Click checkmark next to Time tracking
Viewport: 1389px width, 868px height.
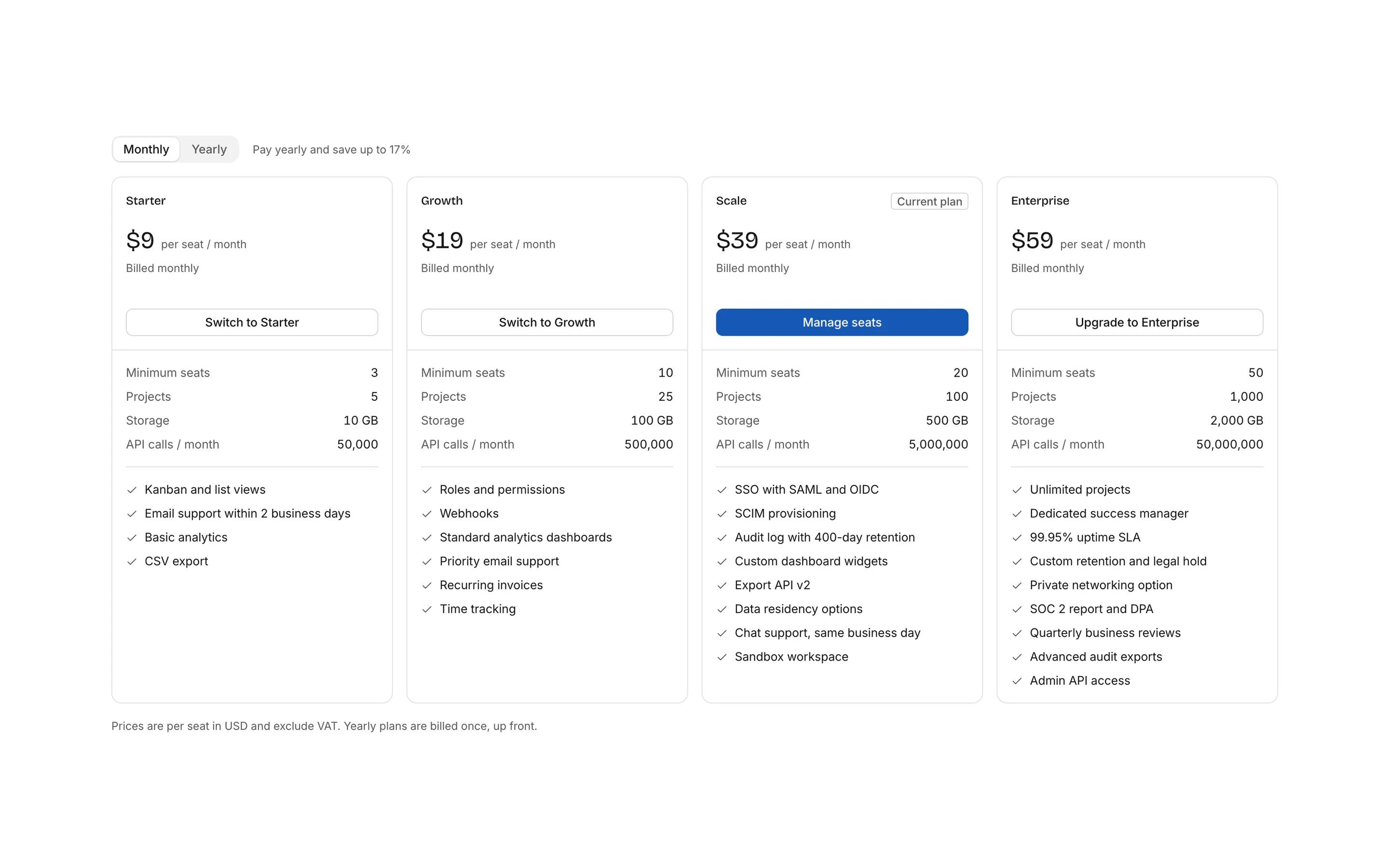coord(426,610)
